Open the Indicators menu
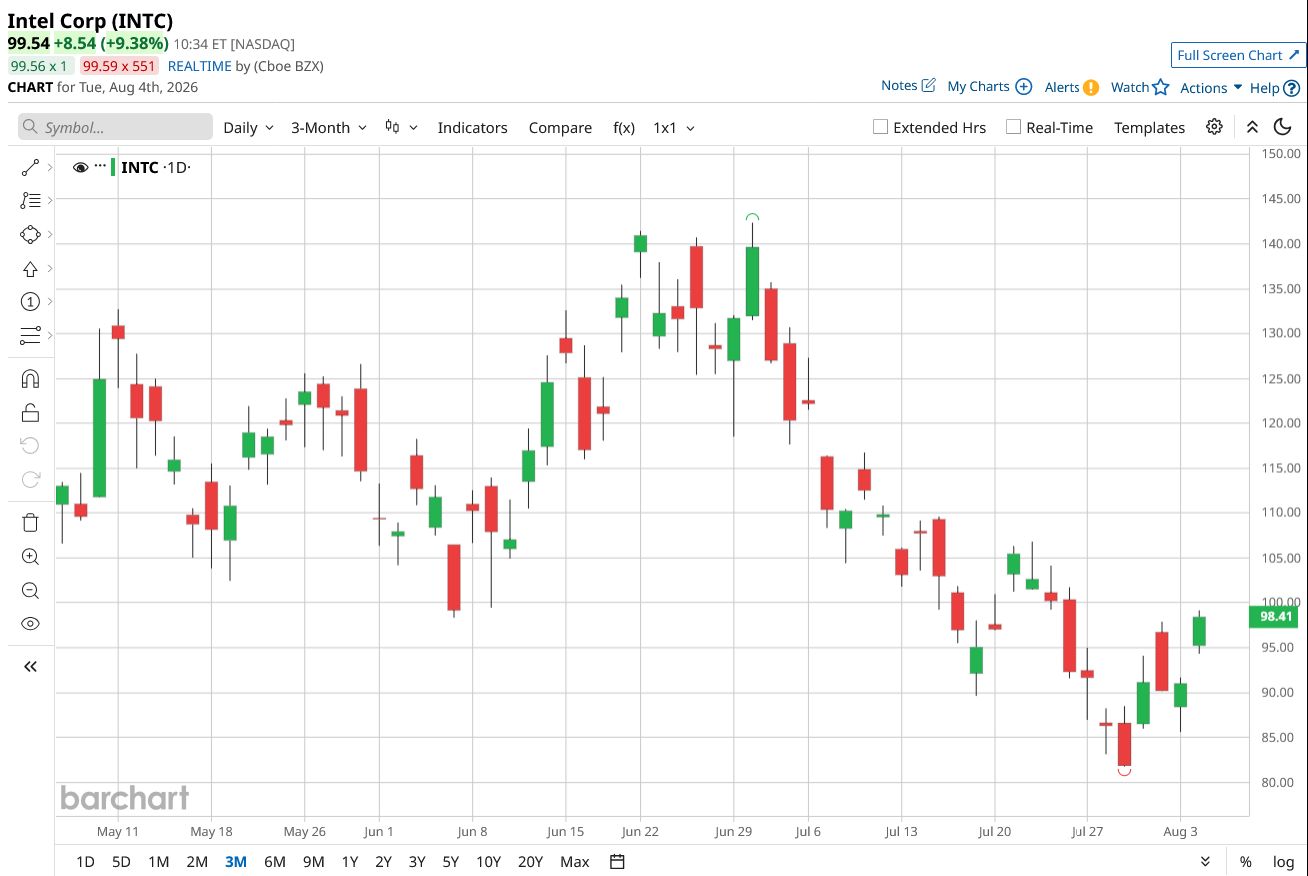The height and width of the screenshot is (876, 1308). pos(472,127)
